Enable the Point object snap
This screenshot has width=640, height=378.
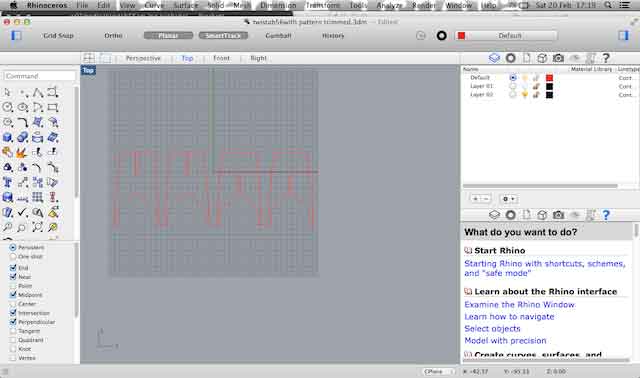pos(13,286)
